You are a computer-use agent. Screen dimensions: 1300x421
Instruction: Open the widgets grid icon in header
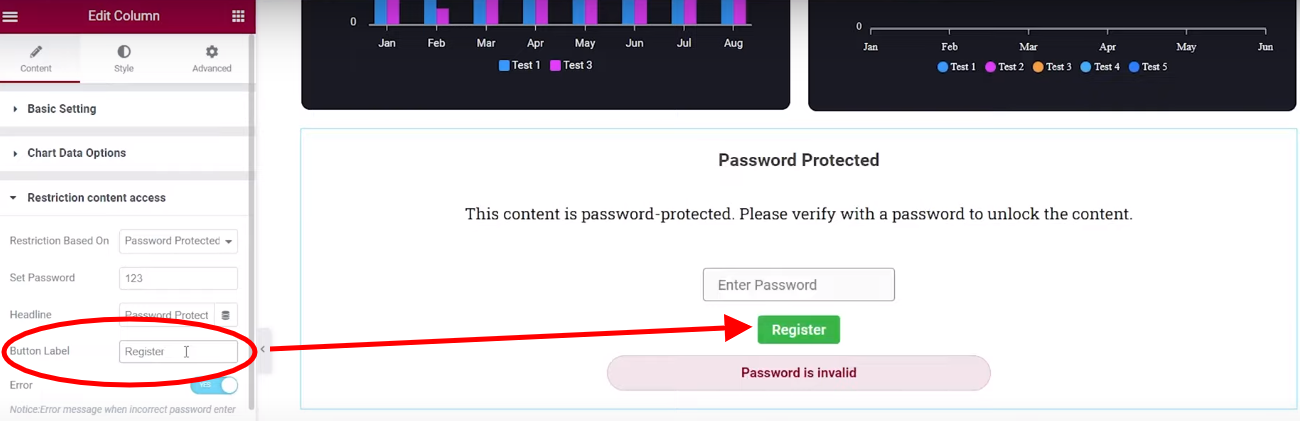pos(238,16)
